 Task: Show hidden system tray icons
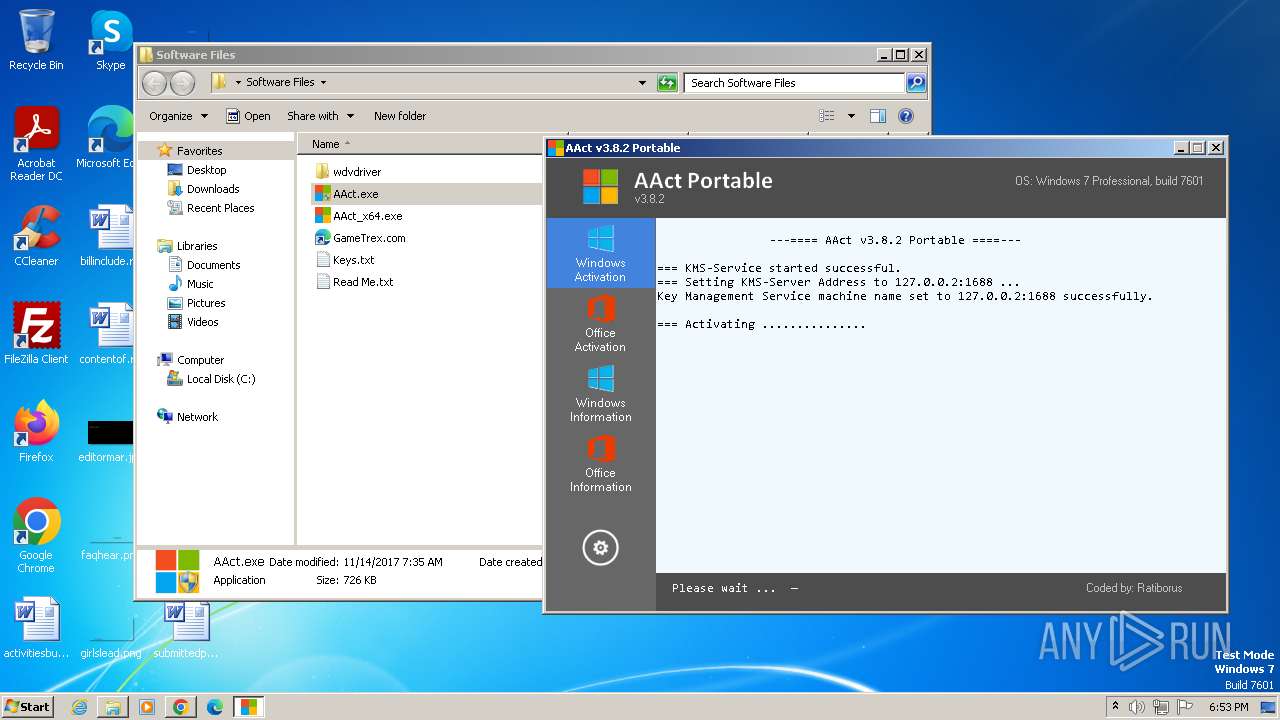click(x=1116, y=706)
